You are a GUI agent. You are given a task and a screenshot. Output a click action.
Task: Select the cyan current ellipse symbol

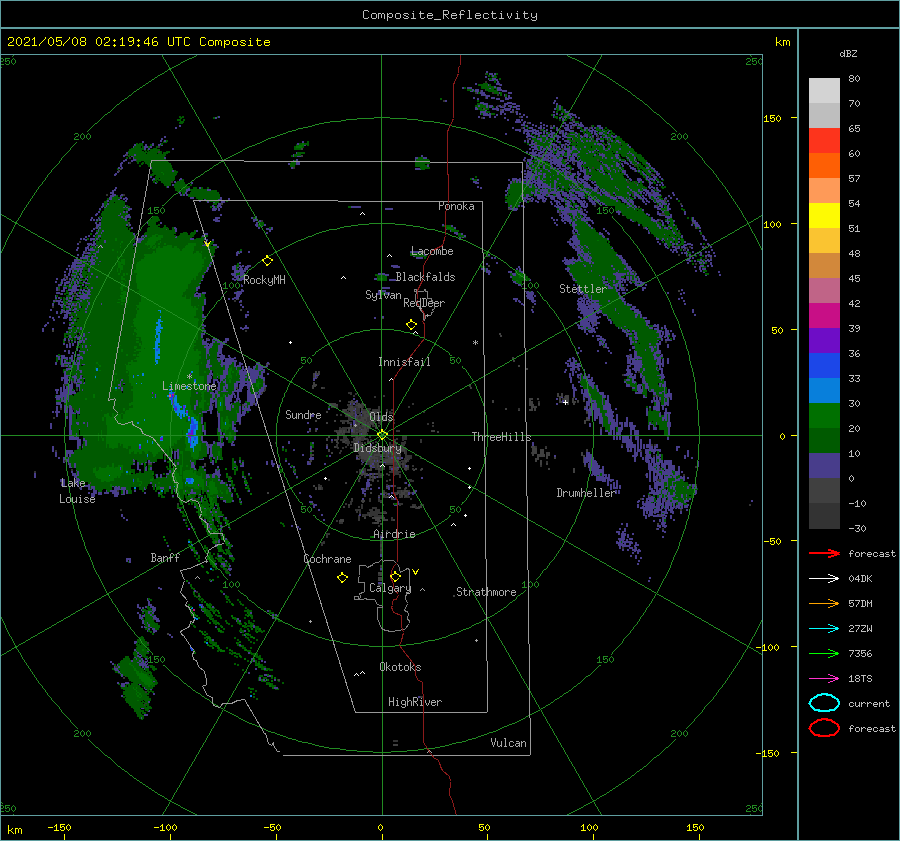824,703
